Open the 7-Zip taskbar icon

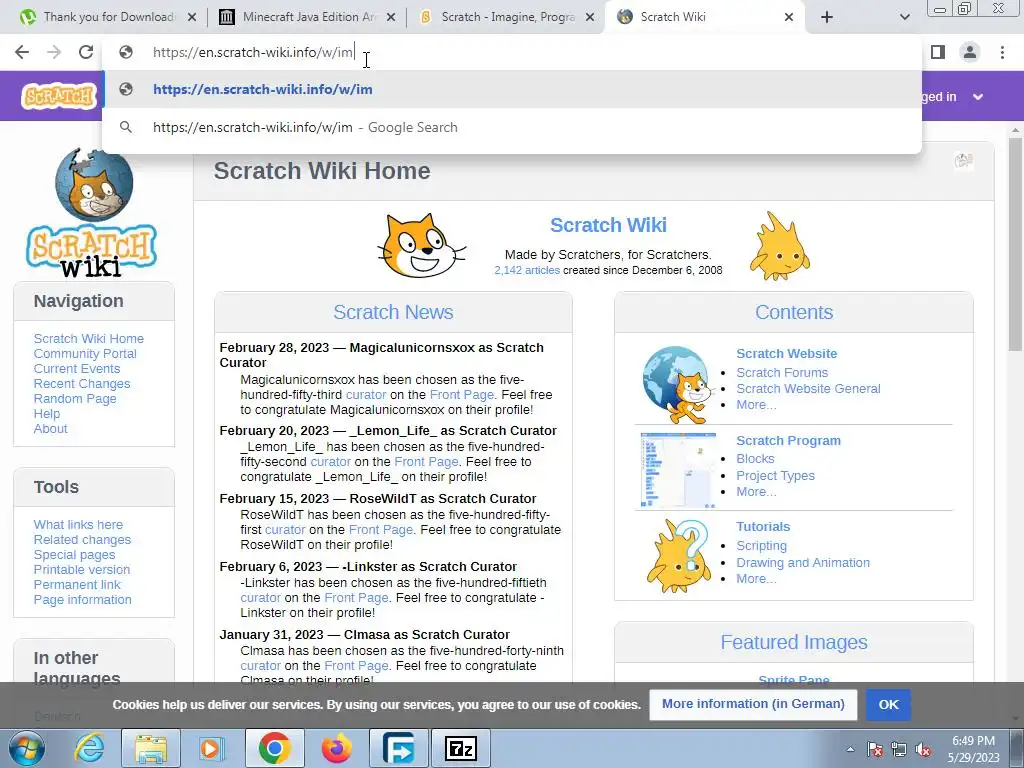click(460, 748)
